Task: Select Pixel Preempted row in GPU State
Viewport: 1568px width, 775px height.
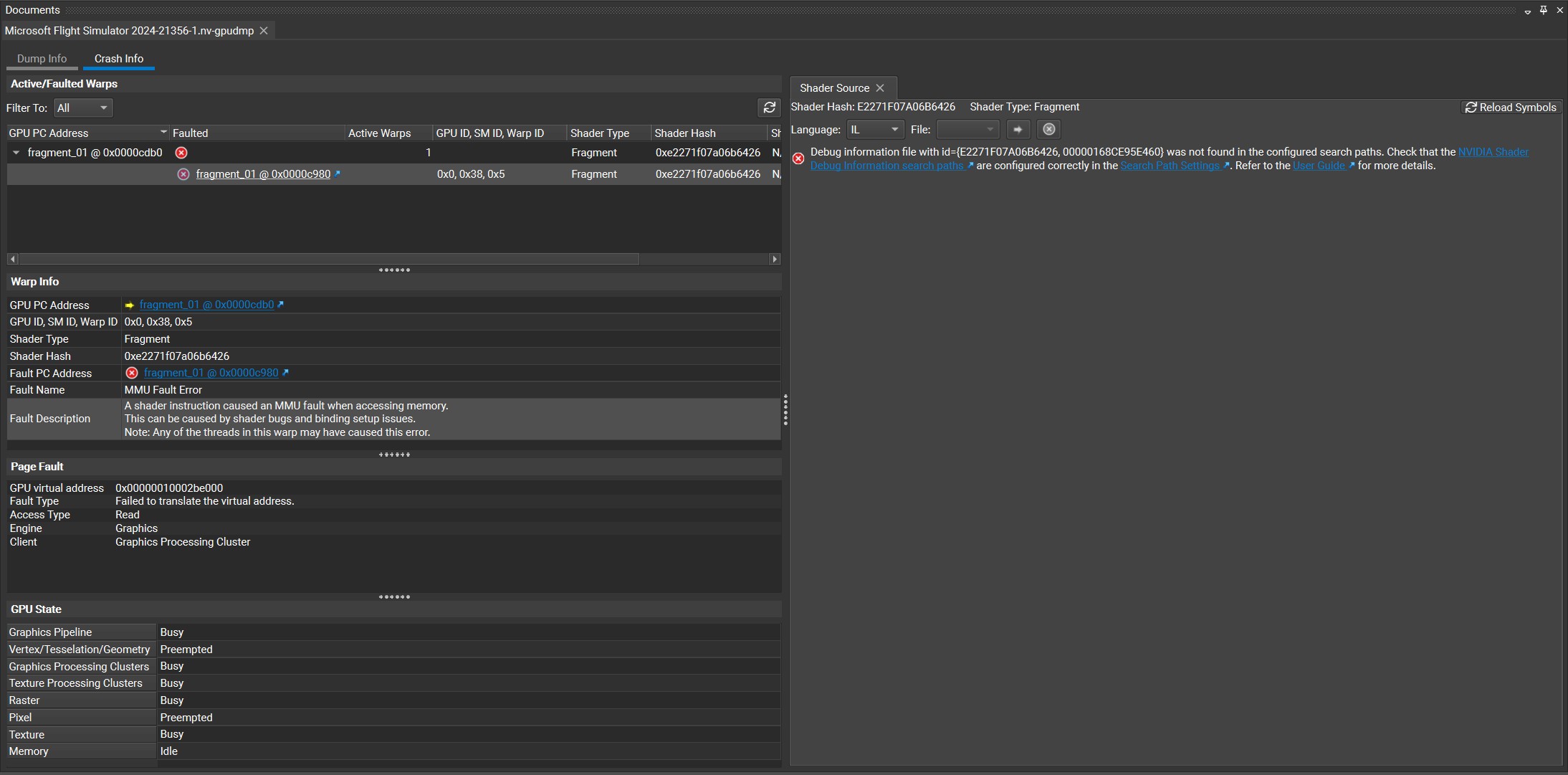Action: point(393,718)
